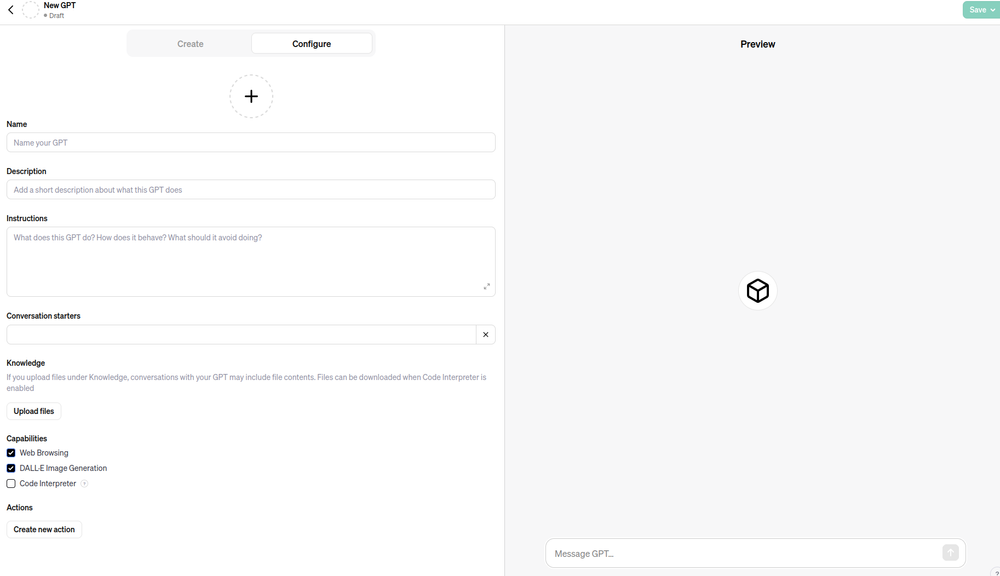Image resolution: width=1000 pixels, height=576 pixels.
Task: Click the draft GPT avatar circle in the header
Action: (x=31, y=10)
